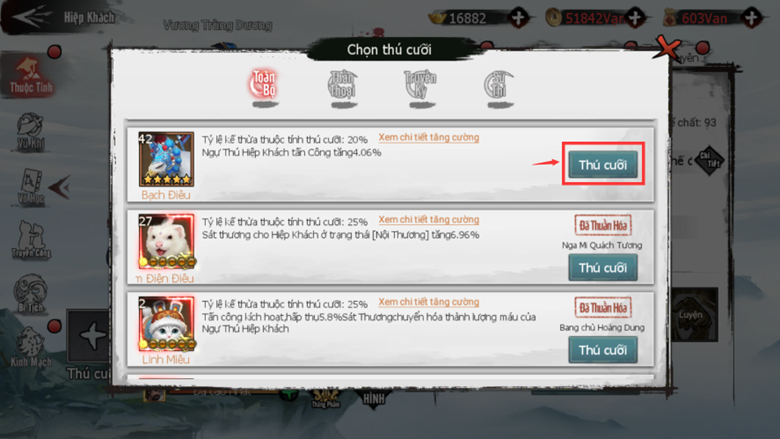Click Thú cưỡi button for Bạch Điêu

coord(603,165)
